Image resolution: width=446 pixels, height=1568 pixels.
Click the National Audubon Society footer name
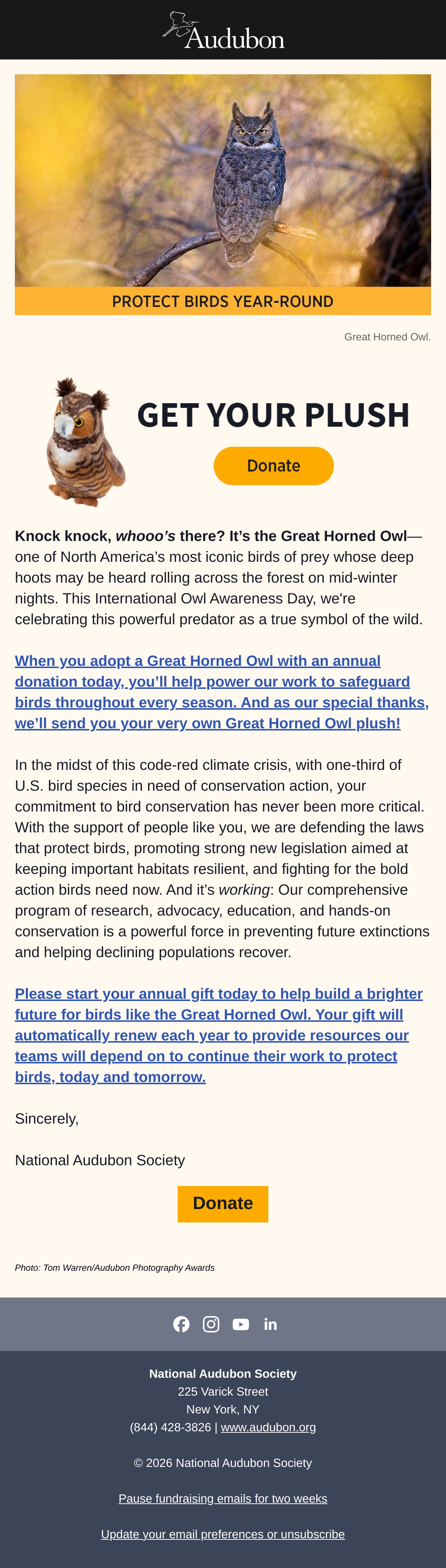click(223, 1373)
